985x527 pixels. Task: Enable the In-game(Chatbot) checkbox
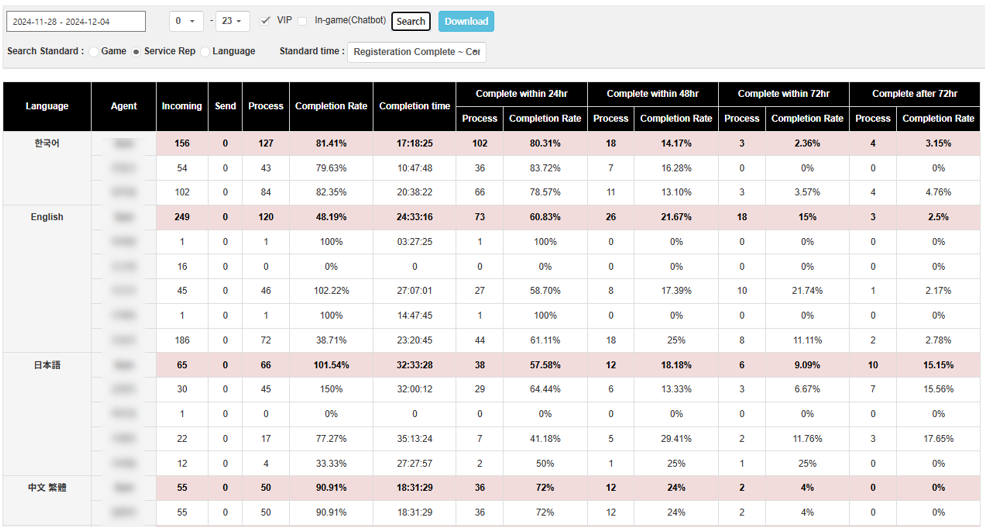tap(303, 20)
